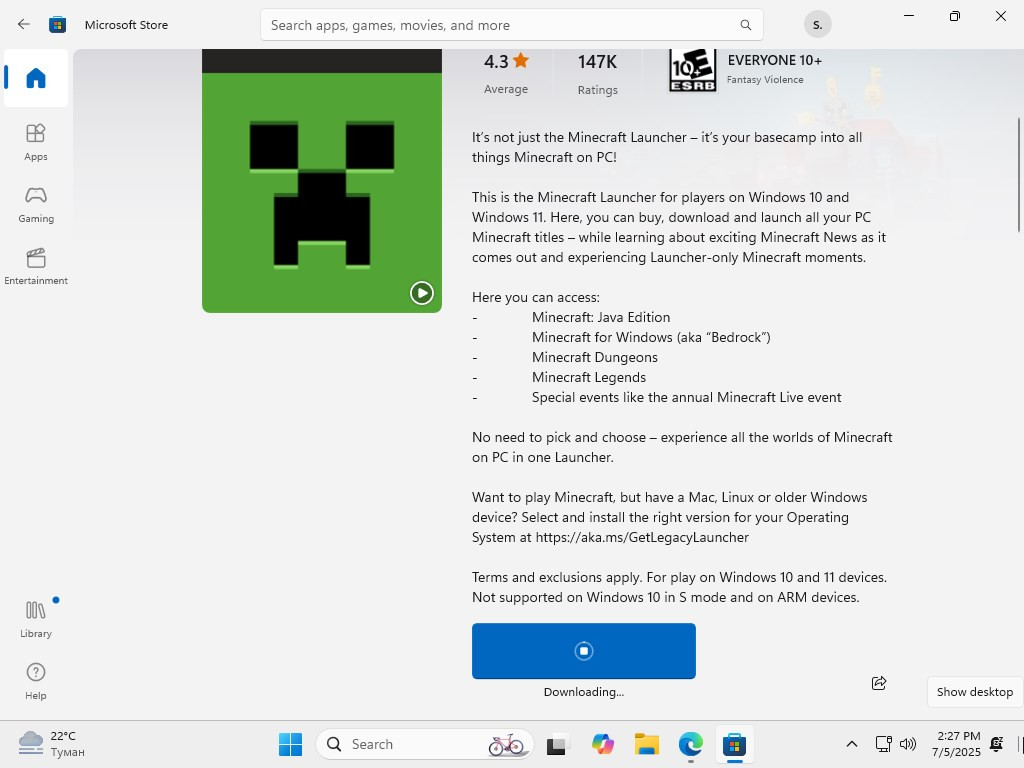Restore down the Microsoft Store window
Screen dimensions: 1024x768
pyautogui.click(x=955, y=16)
